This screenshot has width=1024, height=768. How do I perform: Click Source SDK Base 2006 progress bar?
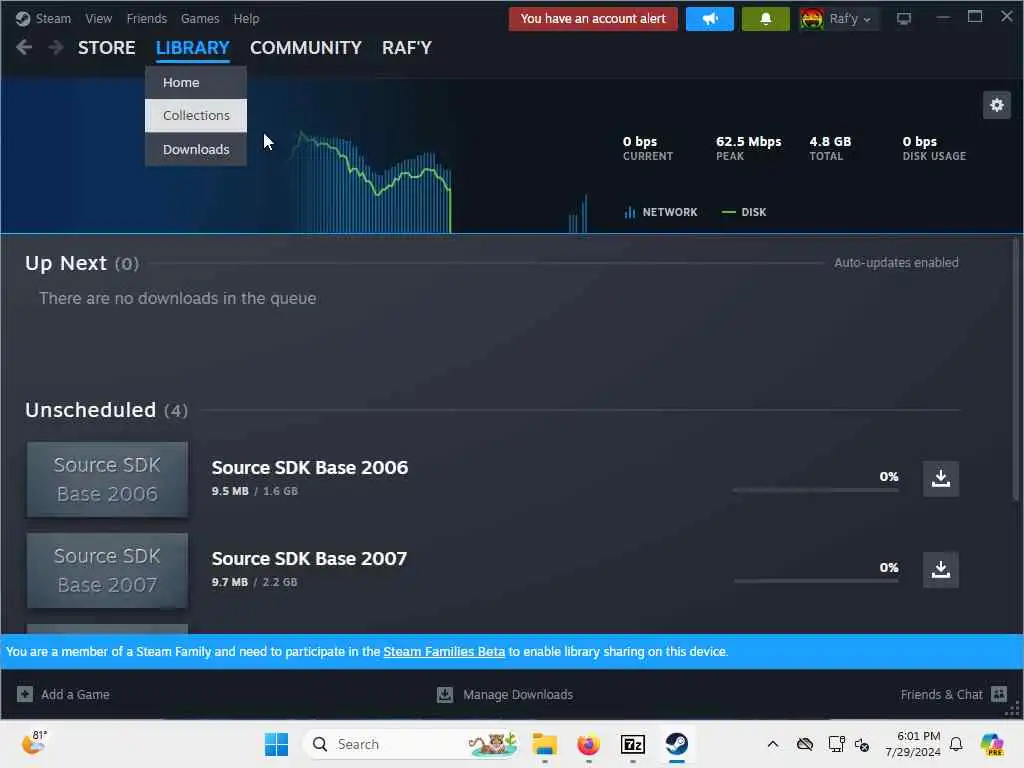(x=816, y=490)
